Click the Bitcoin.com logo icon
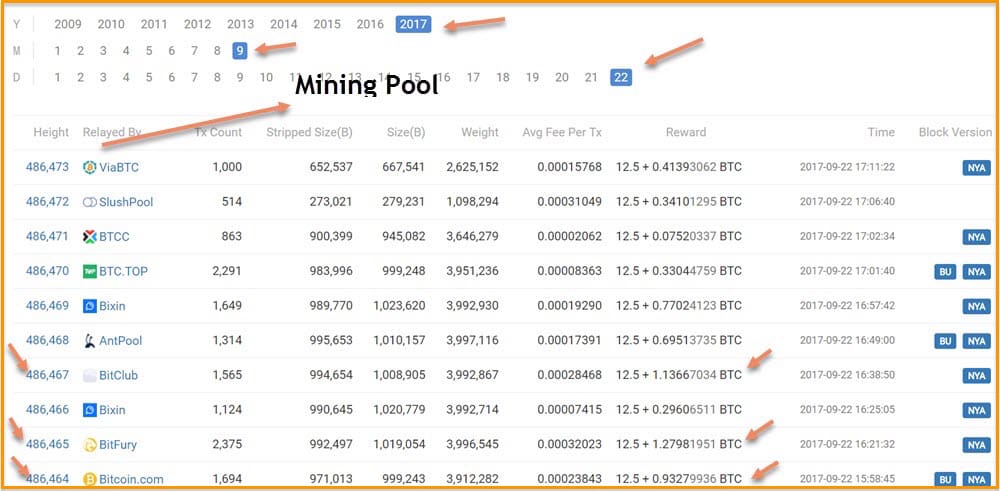Viewport: 1000px width, 491px height. [x=90, y=480]
